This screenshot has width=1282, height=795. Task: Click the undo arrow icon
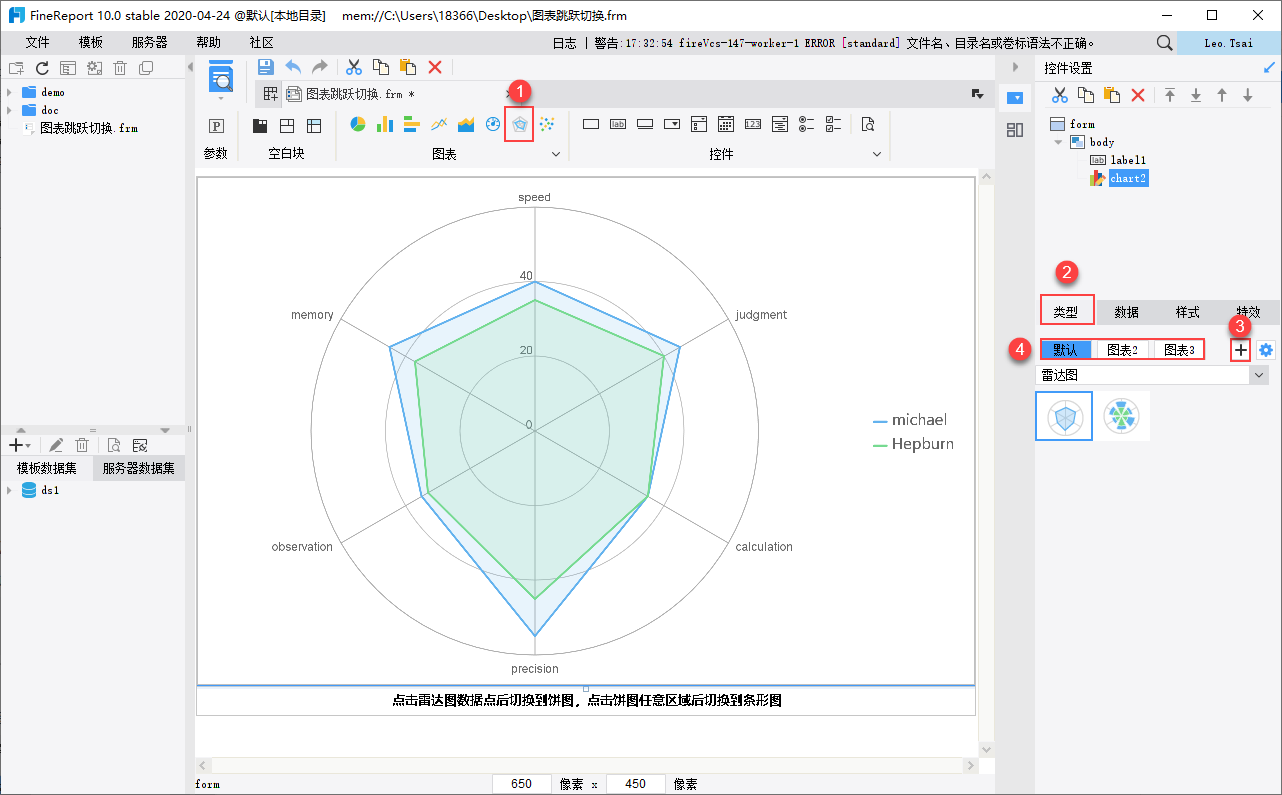pos(293,67)
